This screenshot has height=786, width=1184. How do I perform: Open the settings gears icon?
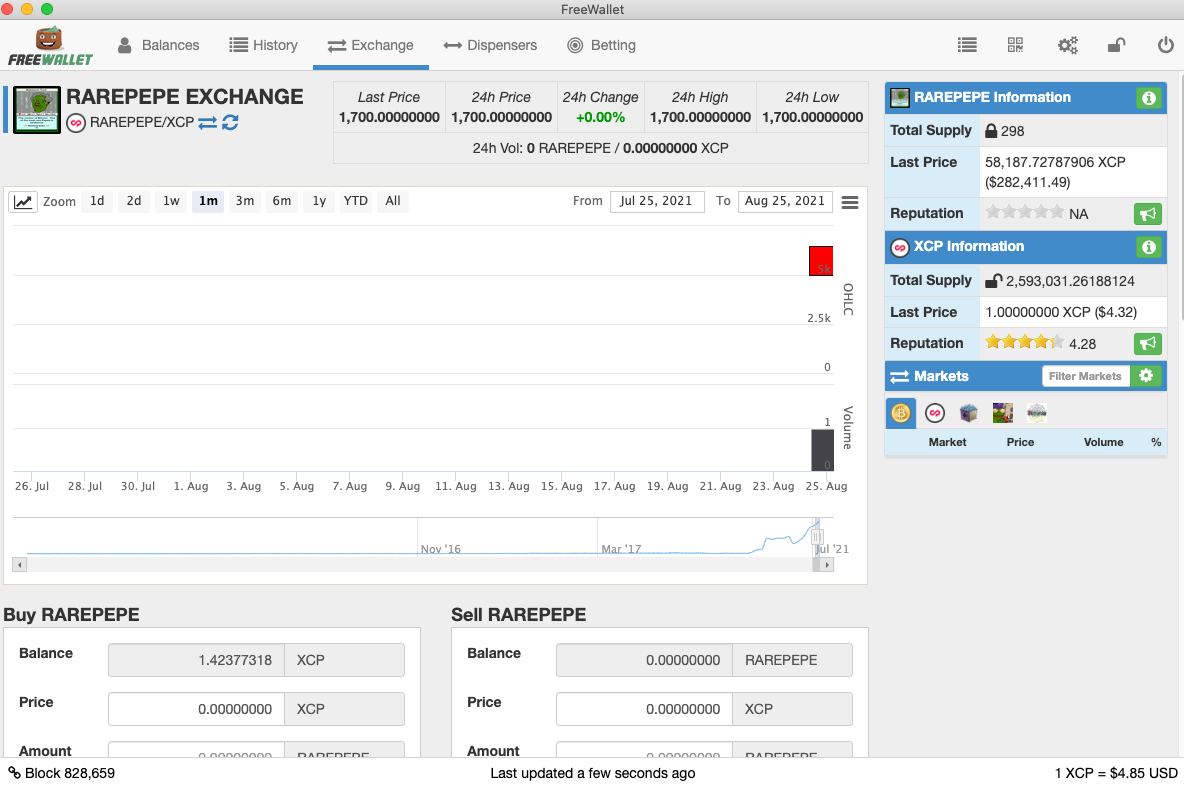pos(1067,45)
